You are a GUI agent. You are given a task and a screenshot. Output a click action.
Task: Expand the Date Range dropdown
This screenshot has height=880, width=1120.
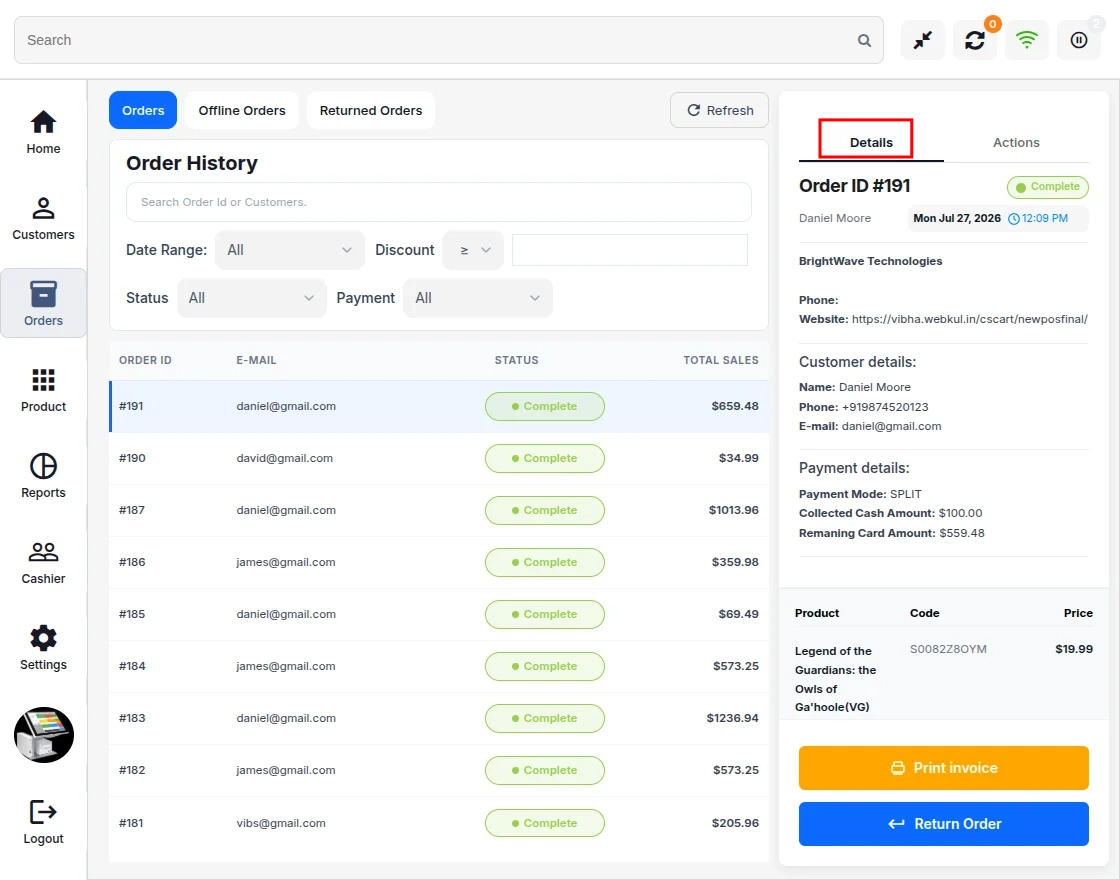289,250
